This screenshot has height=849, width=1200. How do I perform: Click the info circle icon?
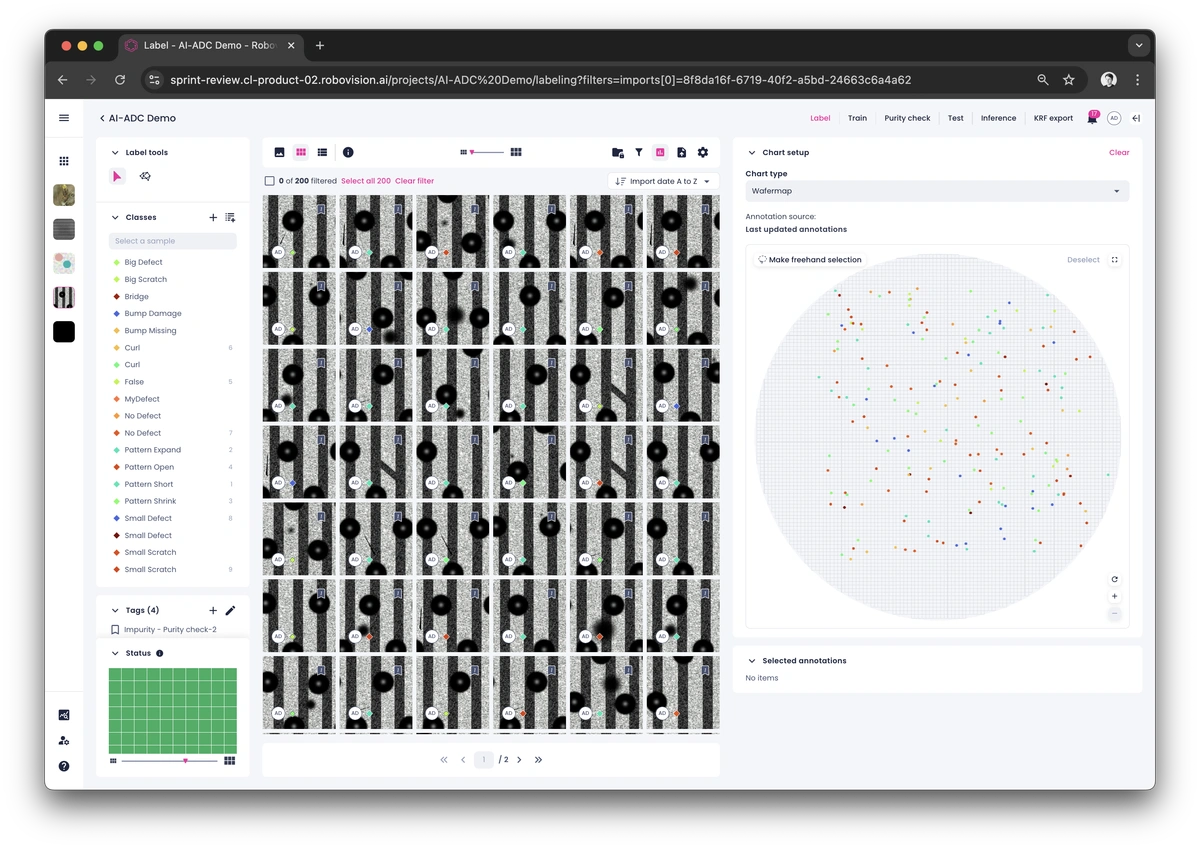(348, 152)
